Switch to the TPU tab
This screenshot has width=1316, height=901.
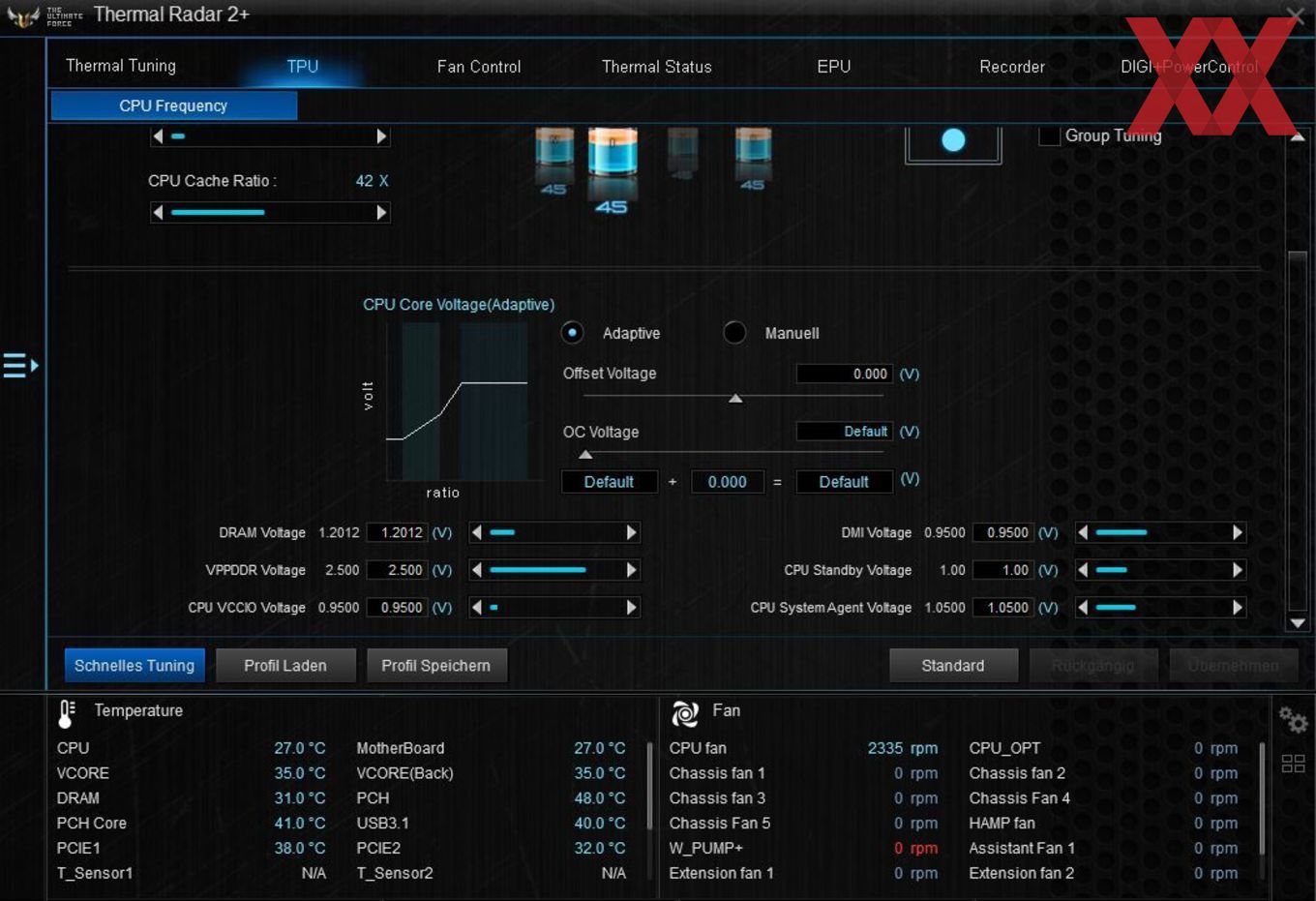[x=302, y=66]
